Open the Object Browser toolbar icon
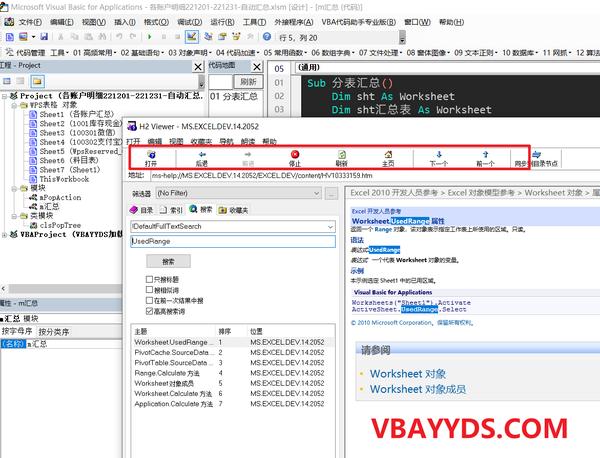The image size is (600, 458). pos(236,37)
